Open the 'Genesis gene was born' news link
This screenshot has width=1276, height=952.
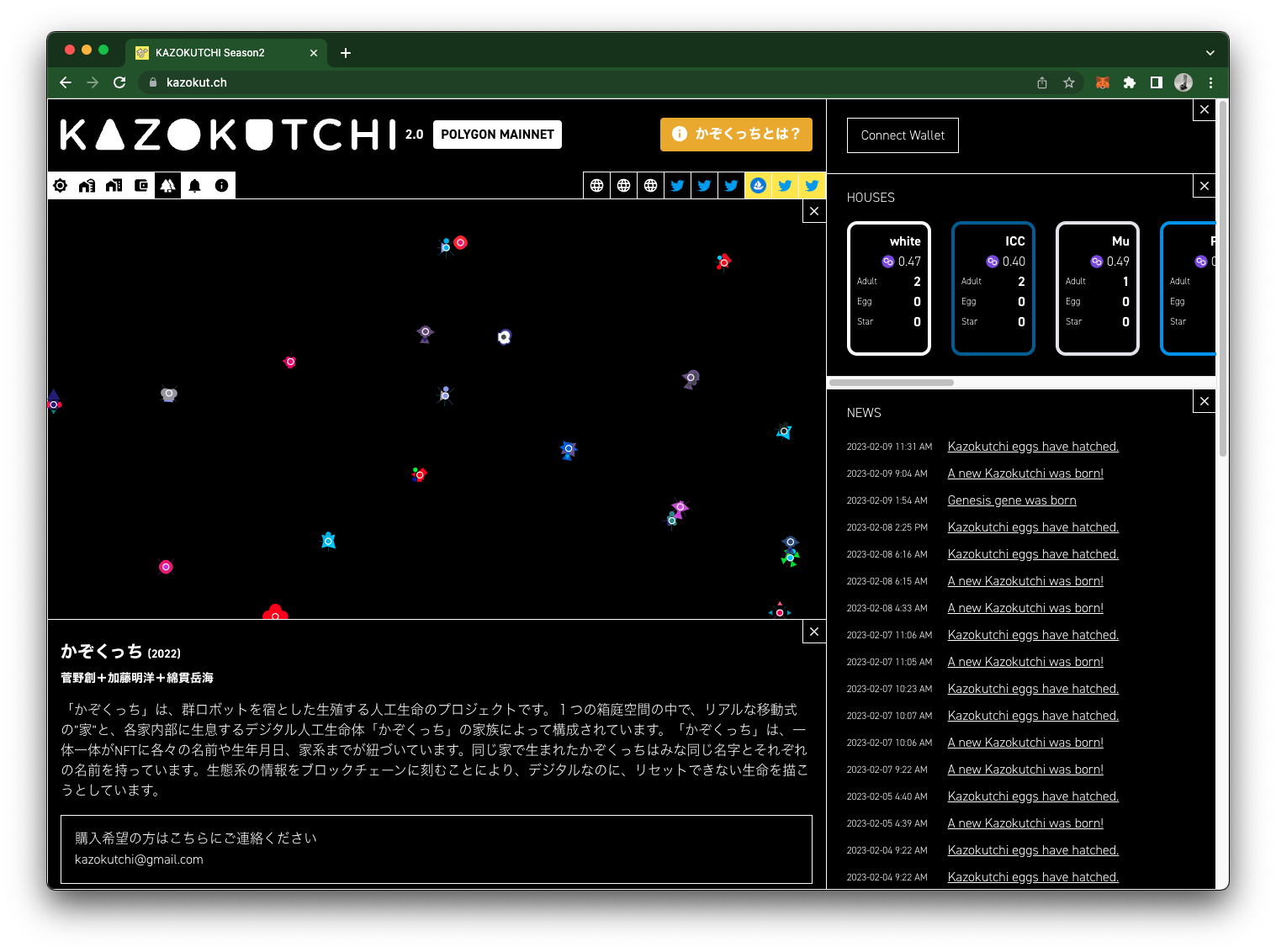point(1012,500)
